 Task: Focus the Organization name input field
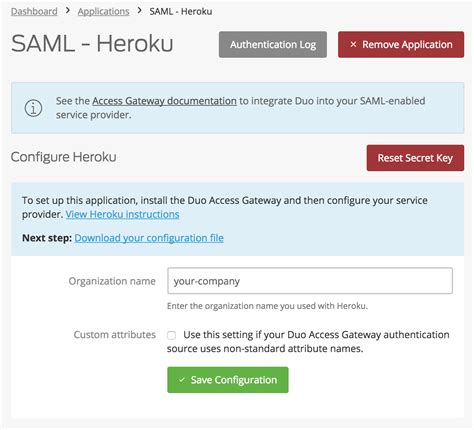tap(310, 281)
